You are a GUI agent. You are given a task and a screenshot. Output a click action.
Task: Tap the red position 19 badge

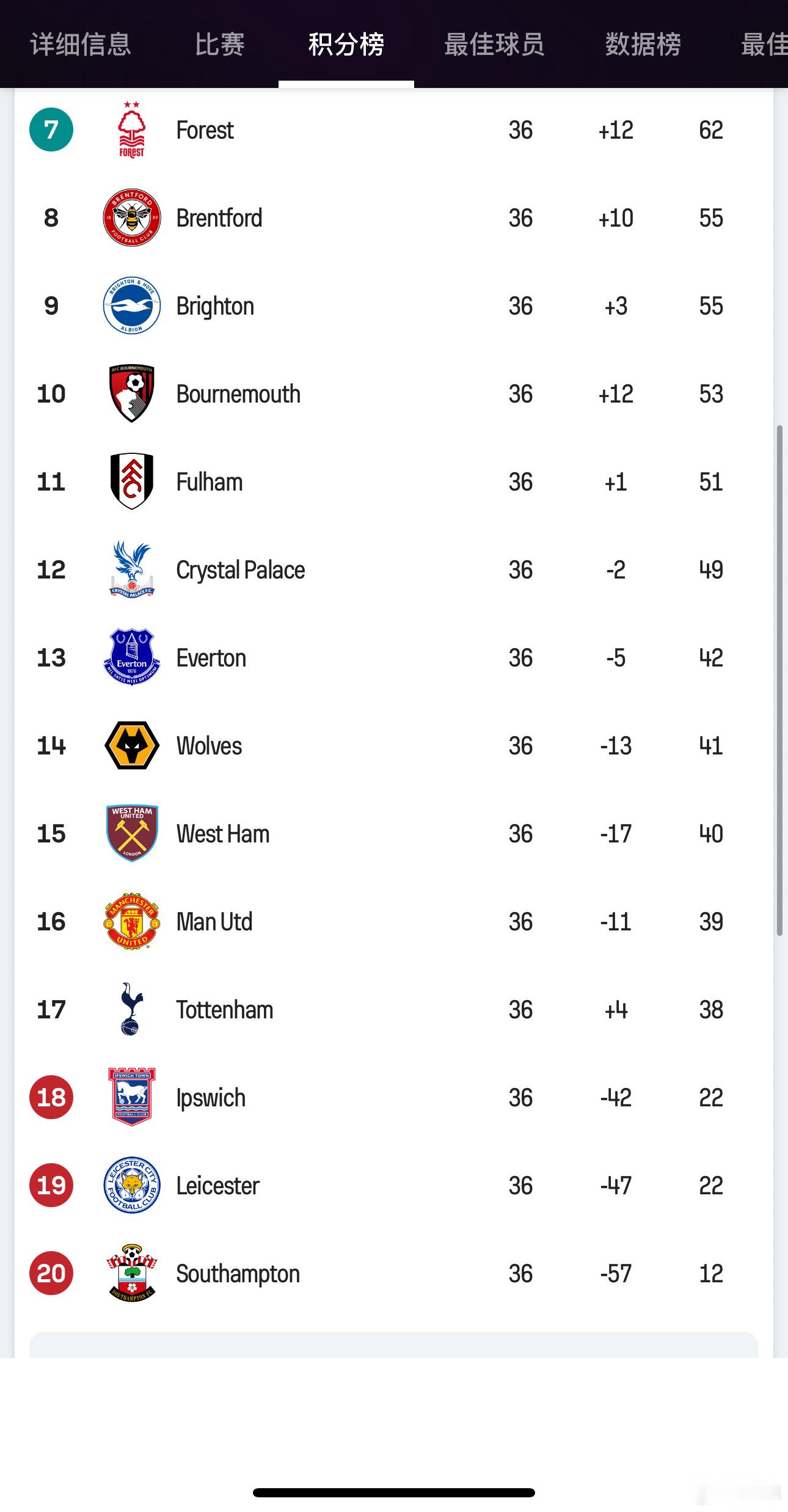(51, 1185)
